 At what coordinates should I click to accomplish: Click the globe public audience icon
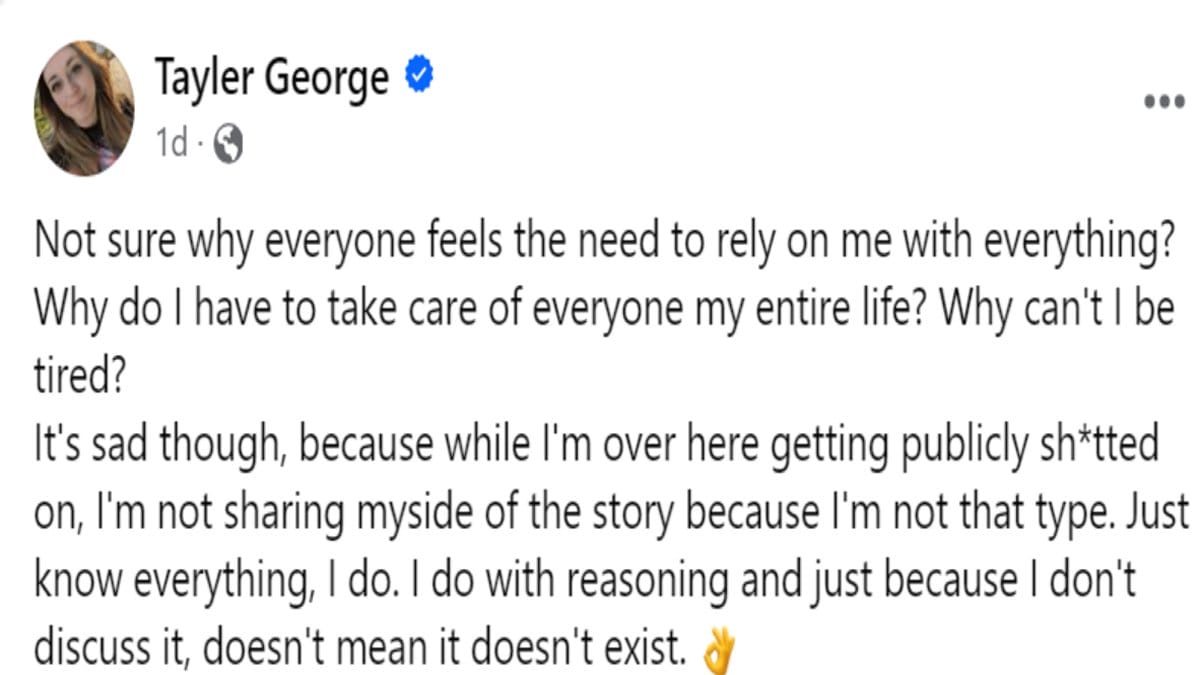click(228, 146)
